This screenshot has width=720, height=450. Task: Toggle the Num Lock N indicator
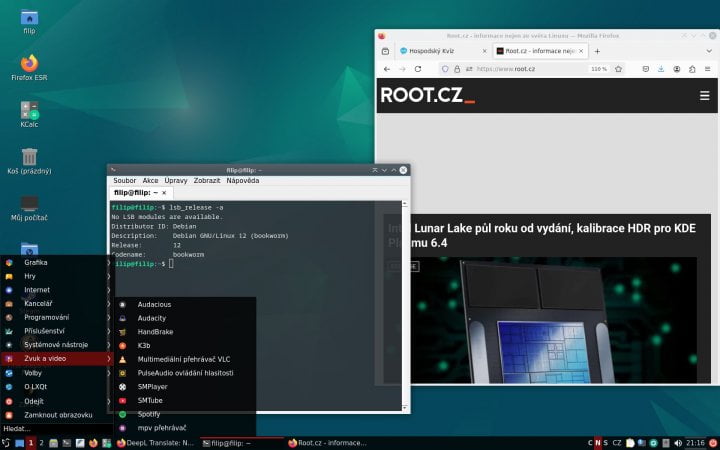(x=598, y=443)
